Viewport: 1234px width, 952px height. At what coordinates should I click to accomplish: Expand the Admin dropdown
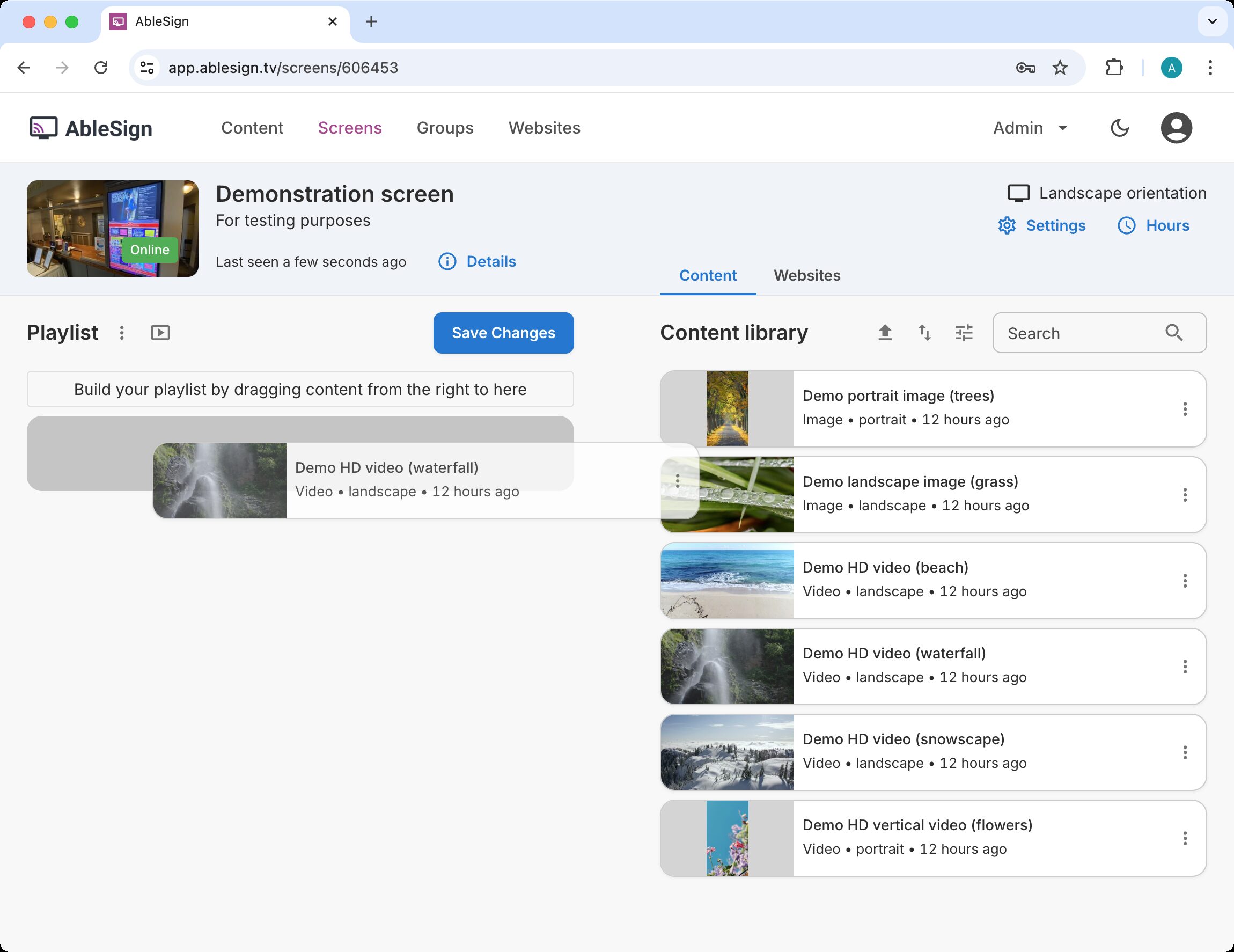[1030, 128]
